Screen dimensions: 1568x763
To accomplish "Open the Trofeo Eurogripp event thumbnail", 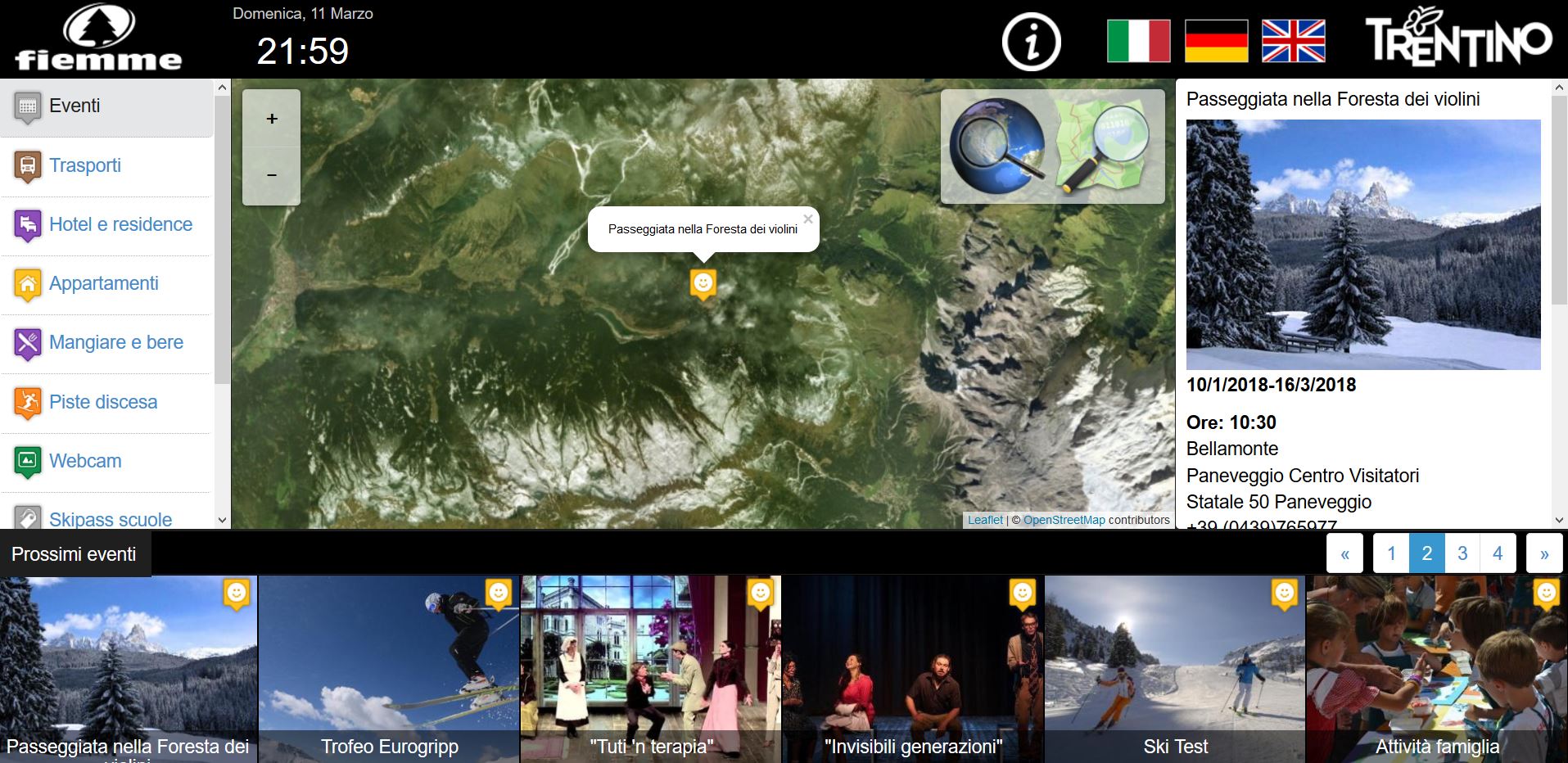I will point(389,670).
